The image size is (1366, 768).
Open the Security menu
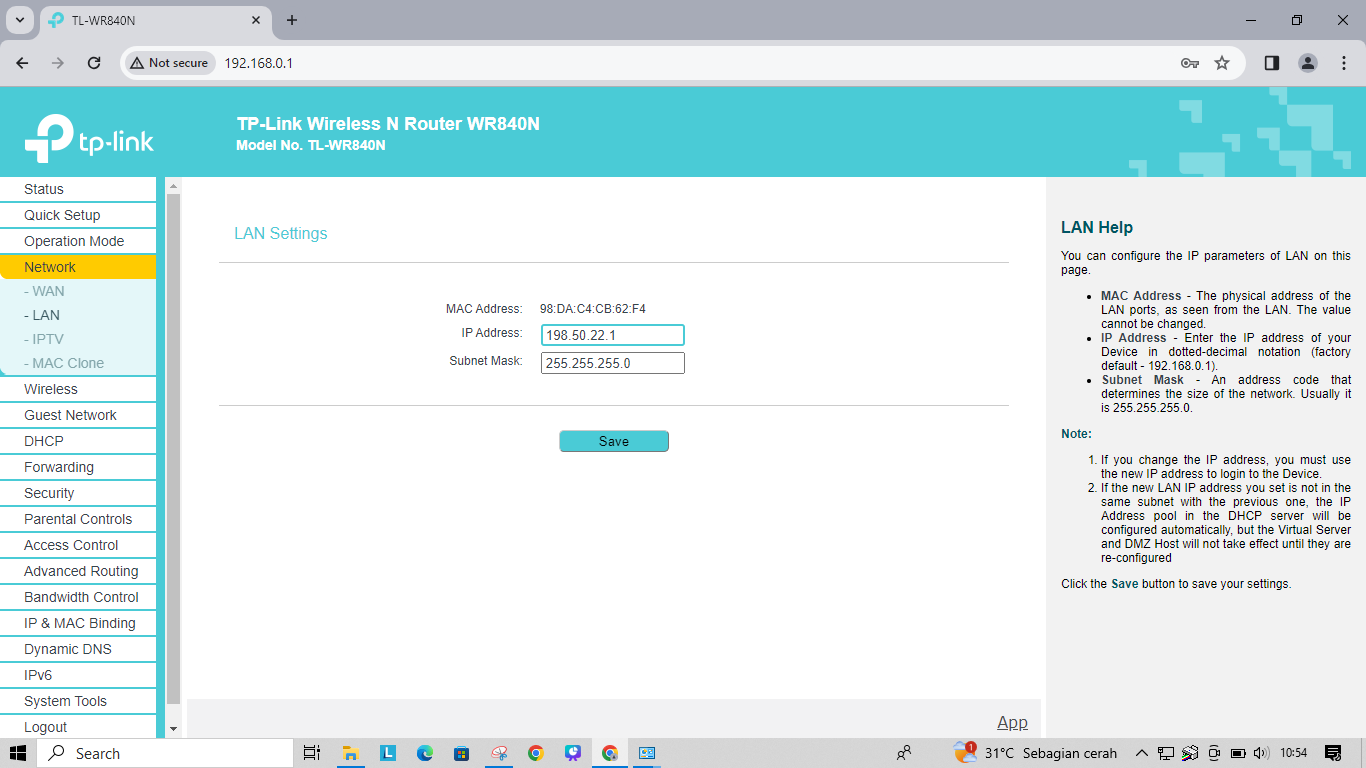pos(78,493)
